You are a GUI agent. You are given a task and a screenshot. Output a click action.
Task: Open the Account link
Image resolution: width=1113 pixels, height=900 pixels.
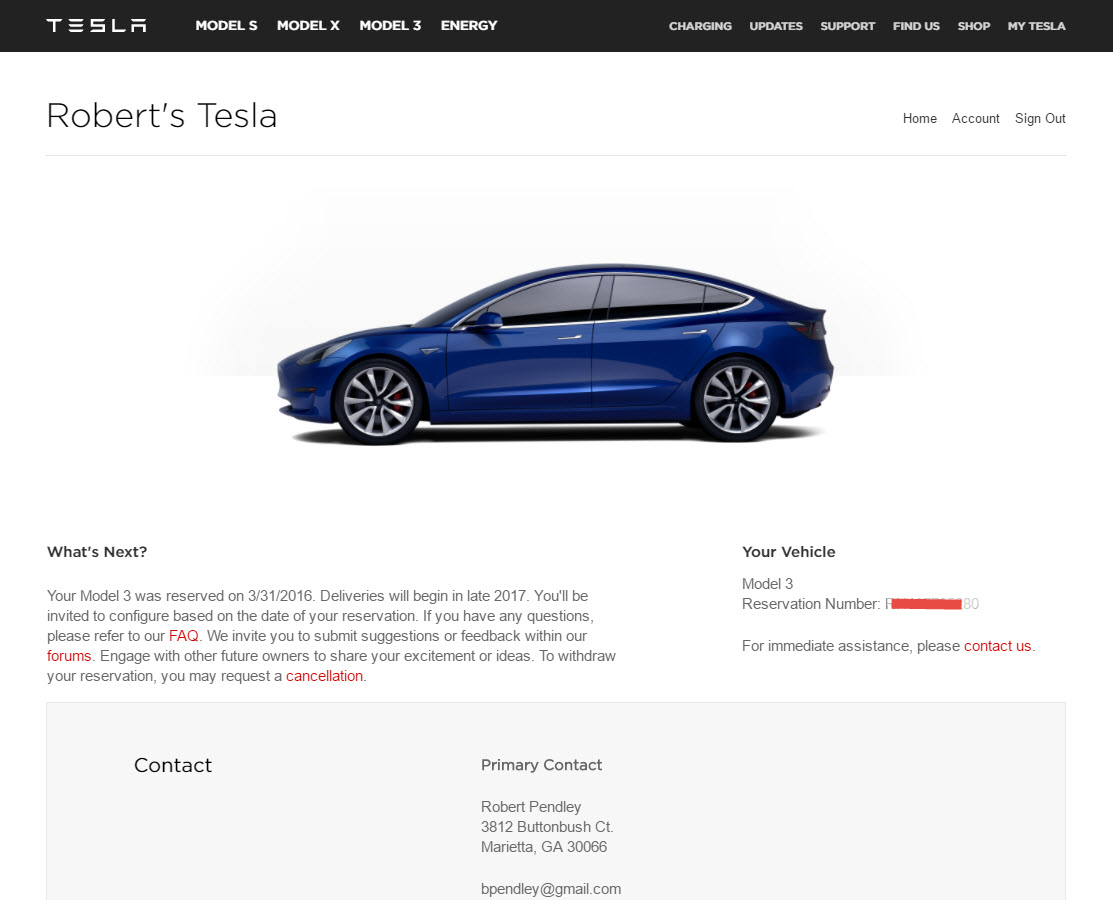click(x=975, y=119)
